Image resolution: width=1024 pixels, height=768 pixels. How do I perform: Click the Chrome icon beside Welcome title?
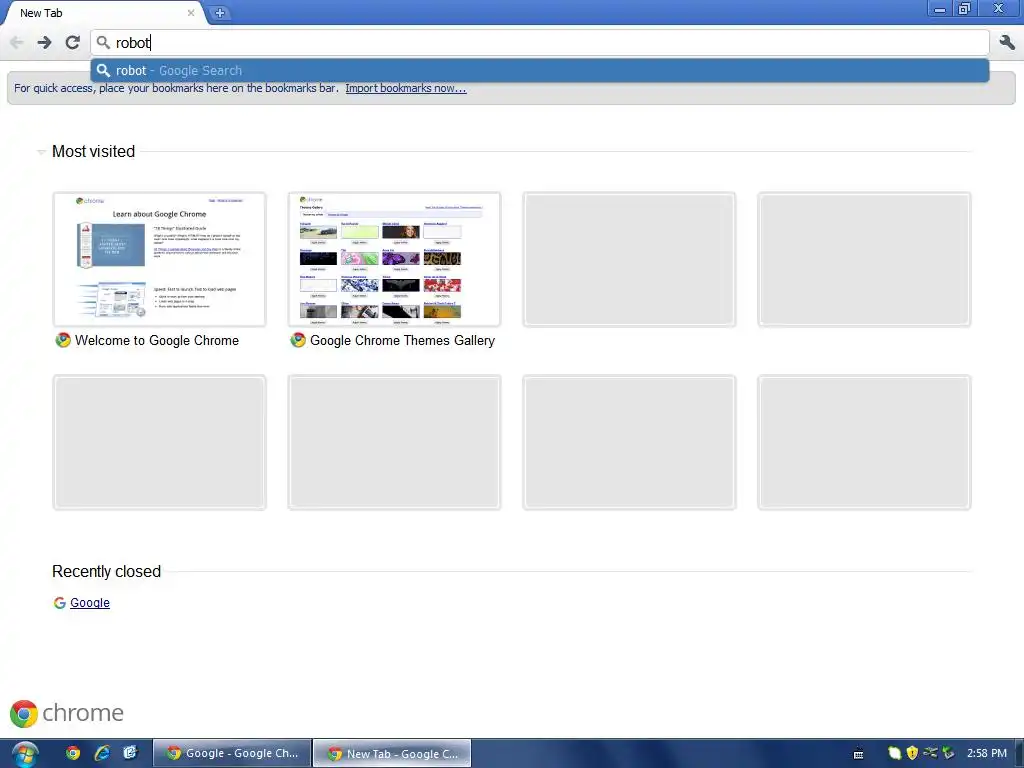[63, 340]
